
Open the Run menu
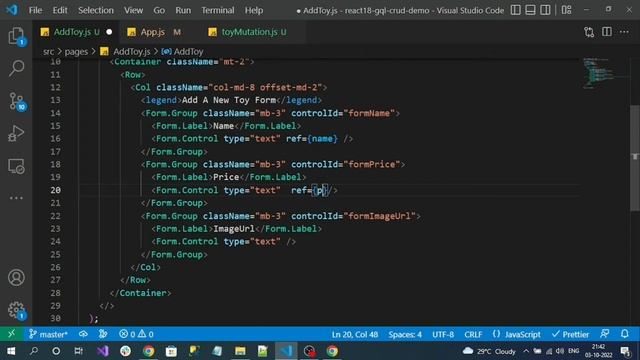pos(183,10)
